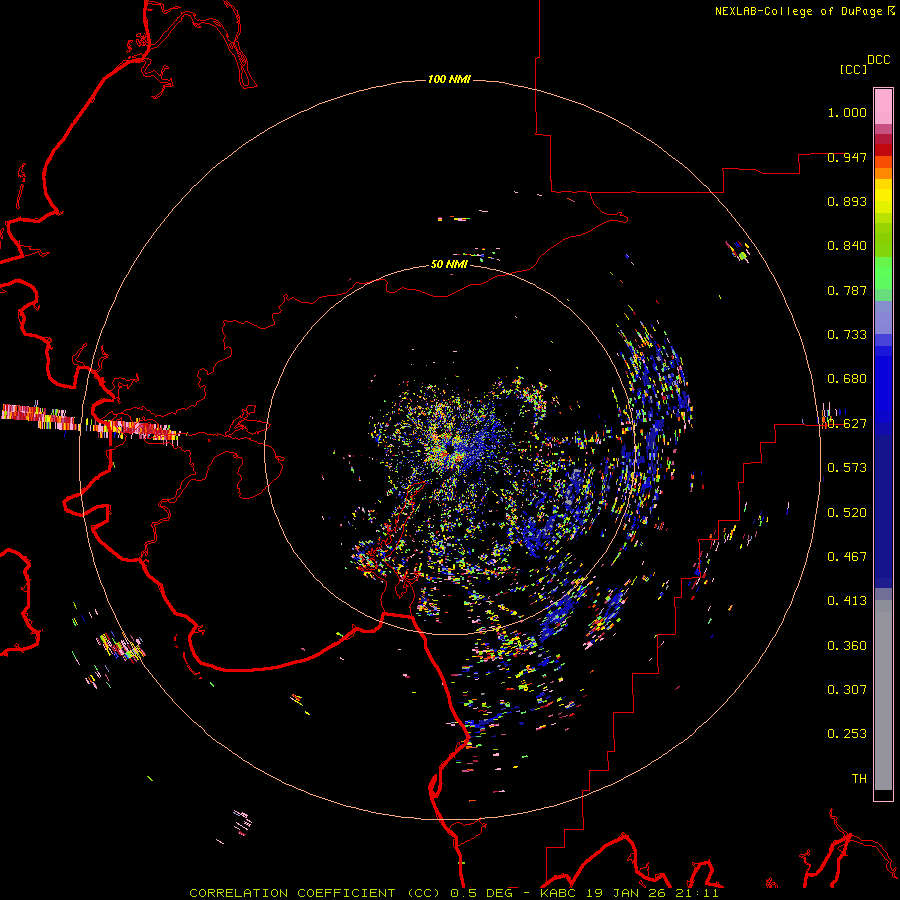Click the 0.5 DEG elevation angle text
Image resolution: width=900 pixels, height=900 pixels.
pos(481,893)
